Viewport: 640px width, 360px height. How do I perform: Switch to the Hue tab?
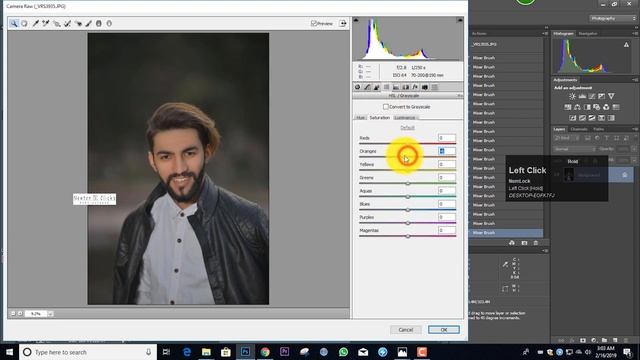coord(360,118)
